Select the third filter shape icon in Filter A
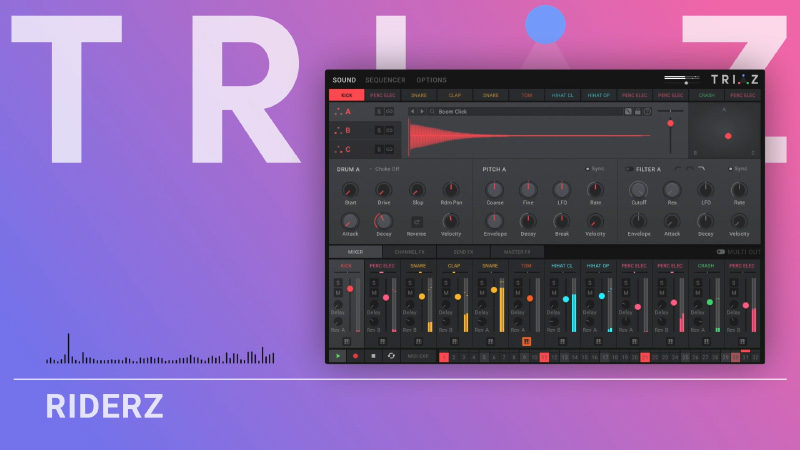 702,169
